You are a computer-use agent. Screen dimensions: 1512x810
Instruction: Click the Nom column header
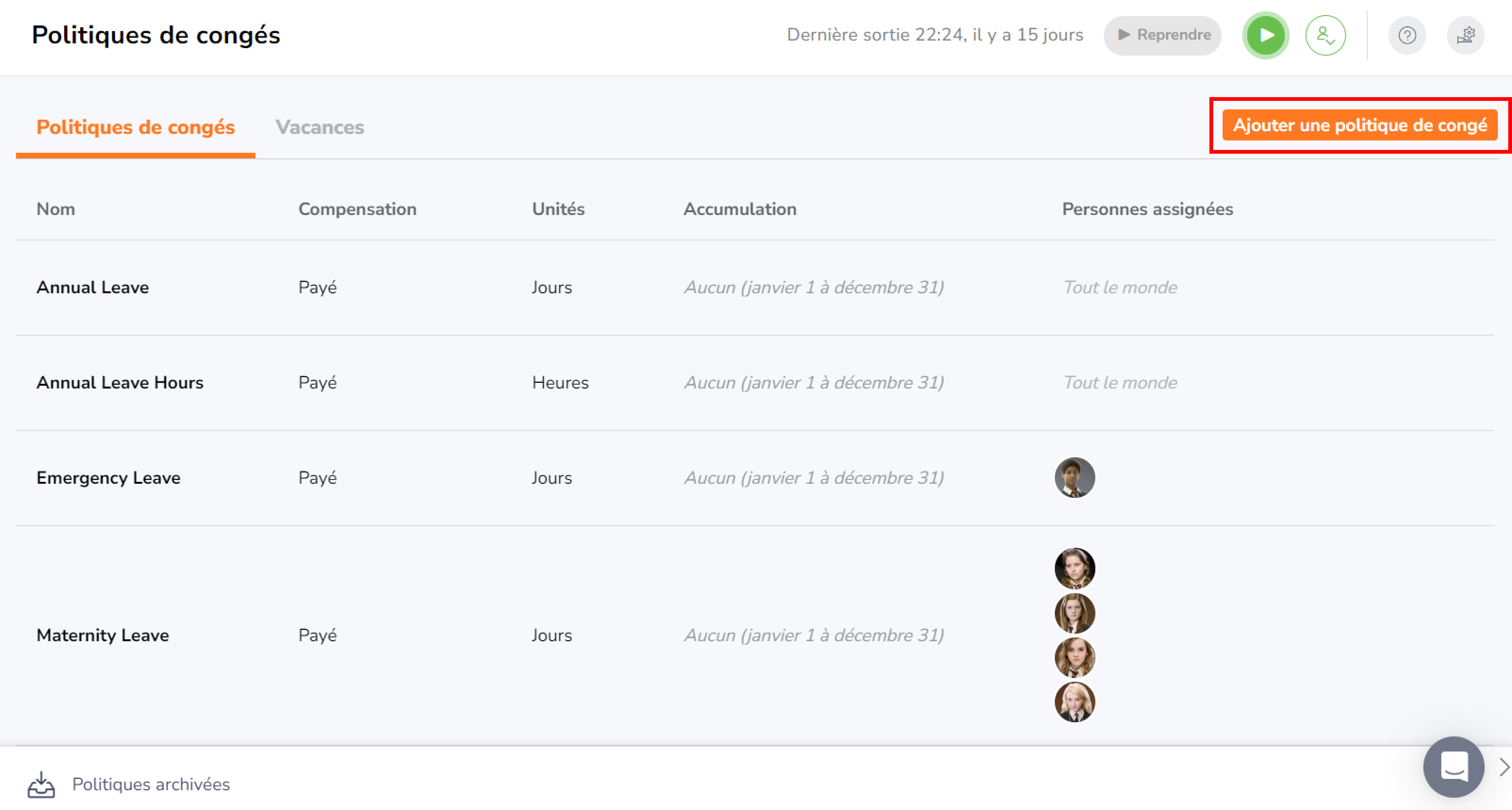(x=56, y=209)
